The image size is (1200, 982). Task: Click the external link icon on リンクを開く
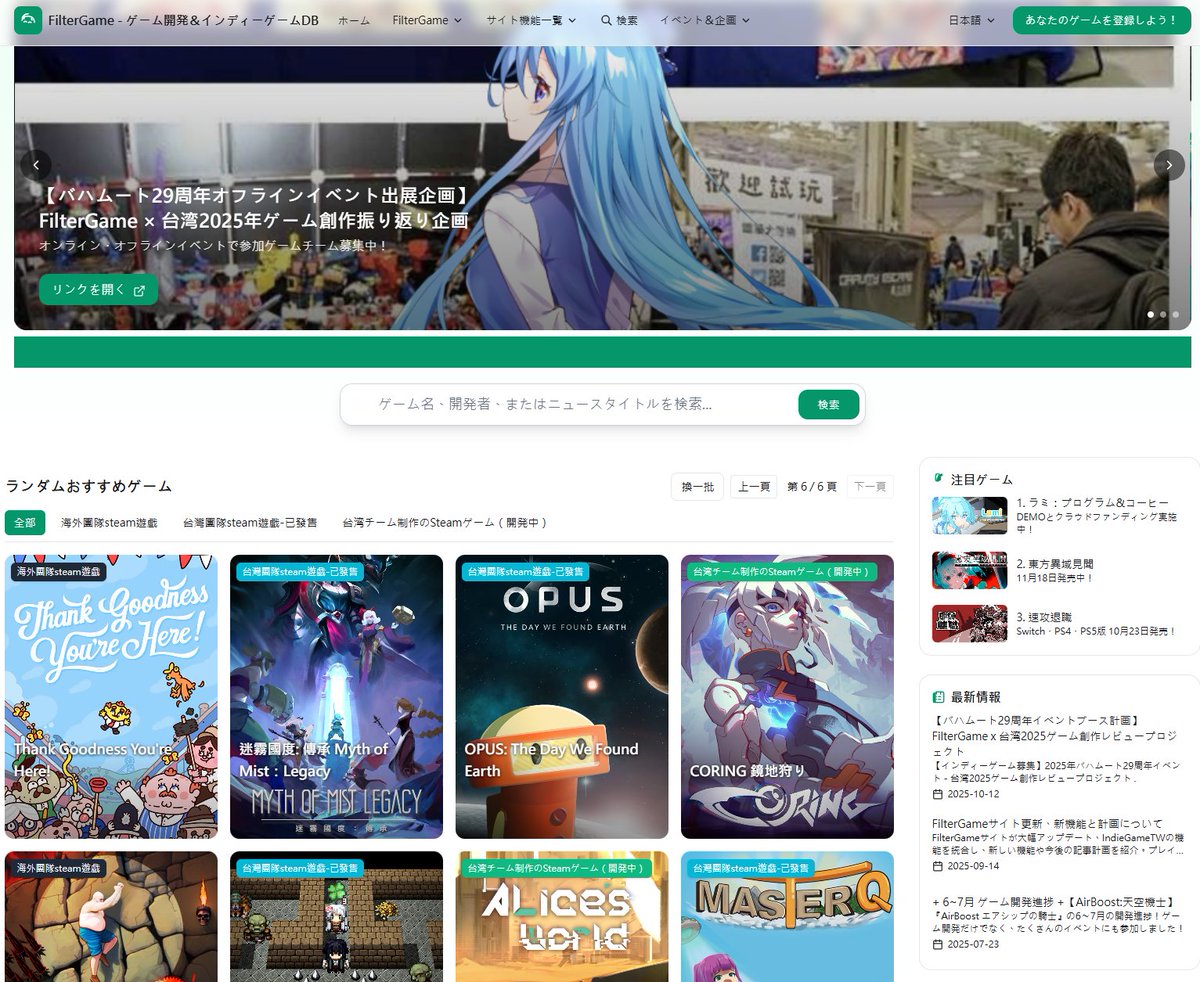139,290
